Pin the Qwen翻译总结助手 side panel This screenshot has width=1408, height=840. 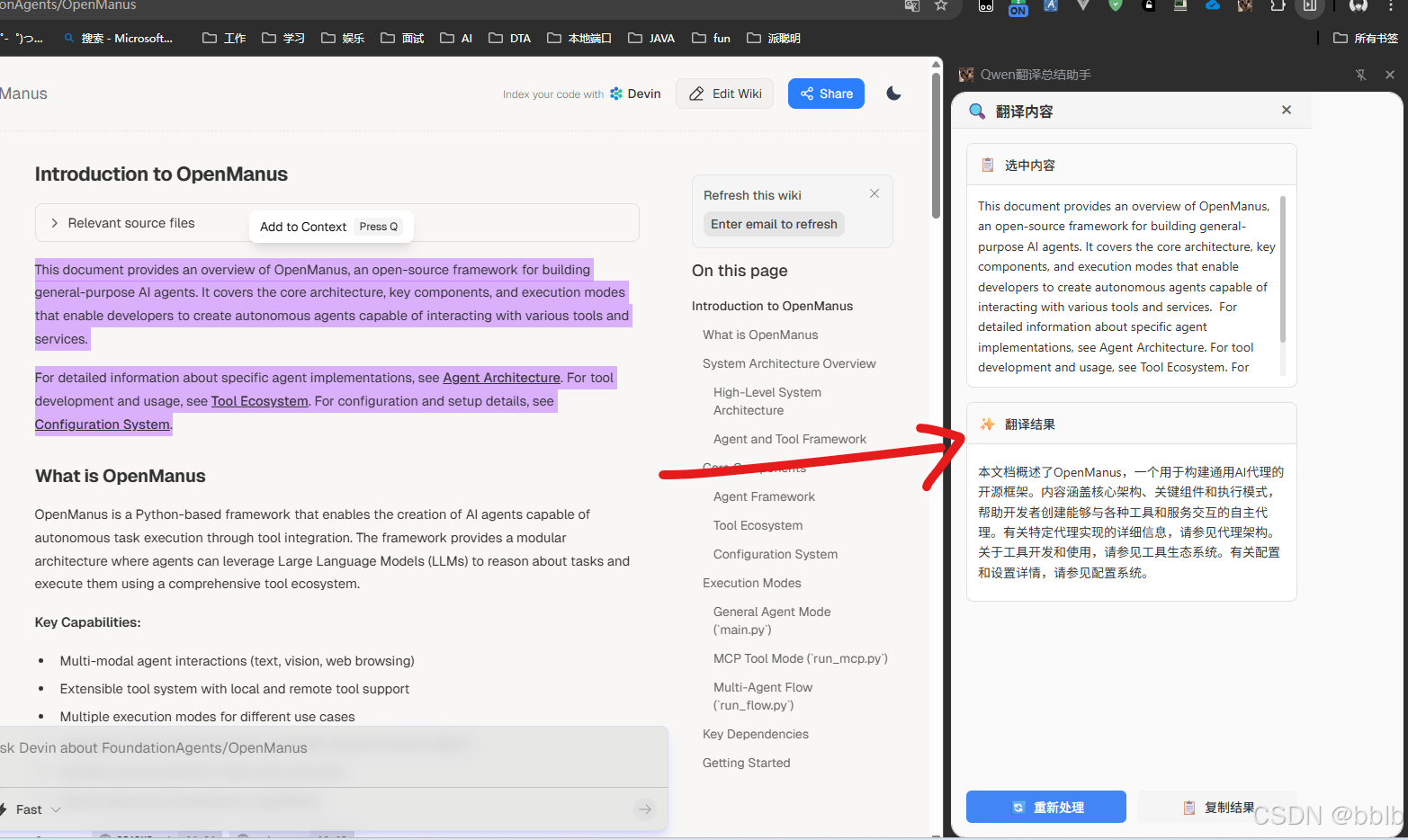(1360, 75)
